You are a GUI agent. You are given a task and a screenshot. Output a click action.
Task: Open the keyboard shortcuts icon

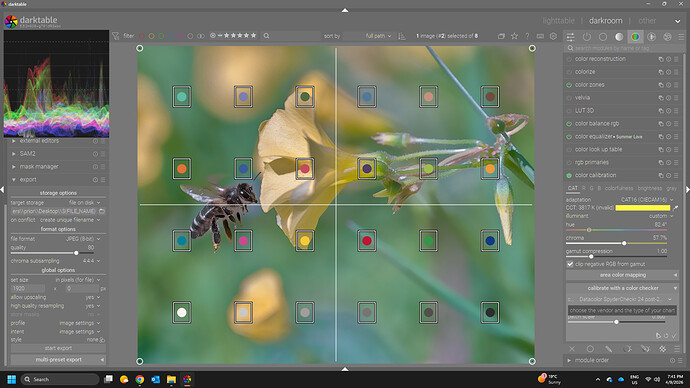540,36
